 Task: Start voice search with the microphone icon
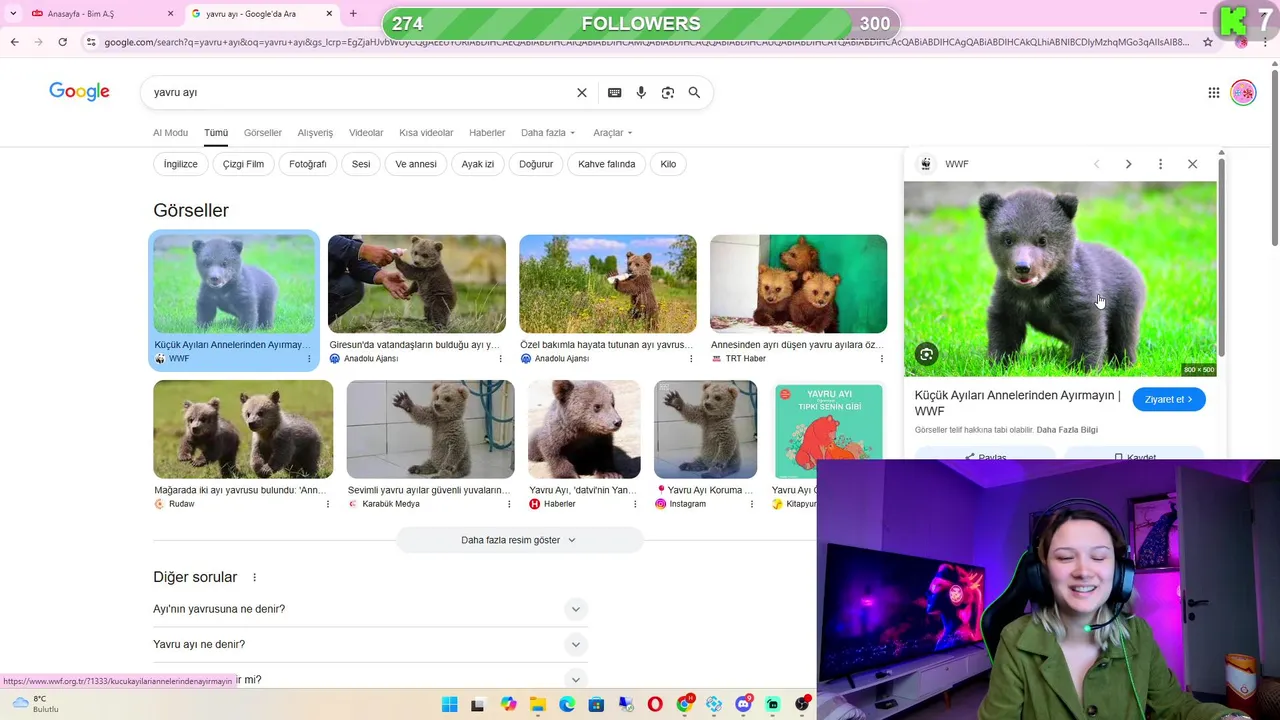(x=641, y=92)
